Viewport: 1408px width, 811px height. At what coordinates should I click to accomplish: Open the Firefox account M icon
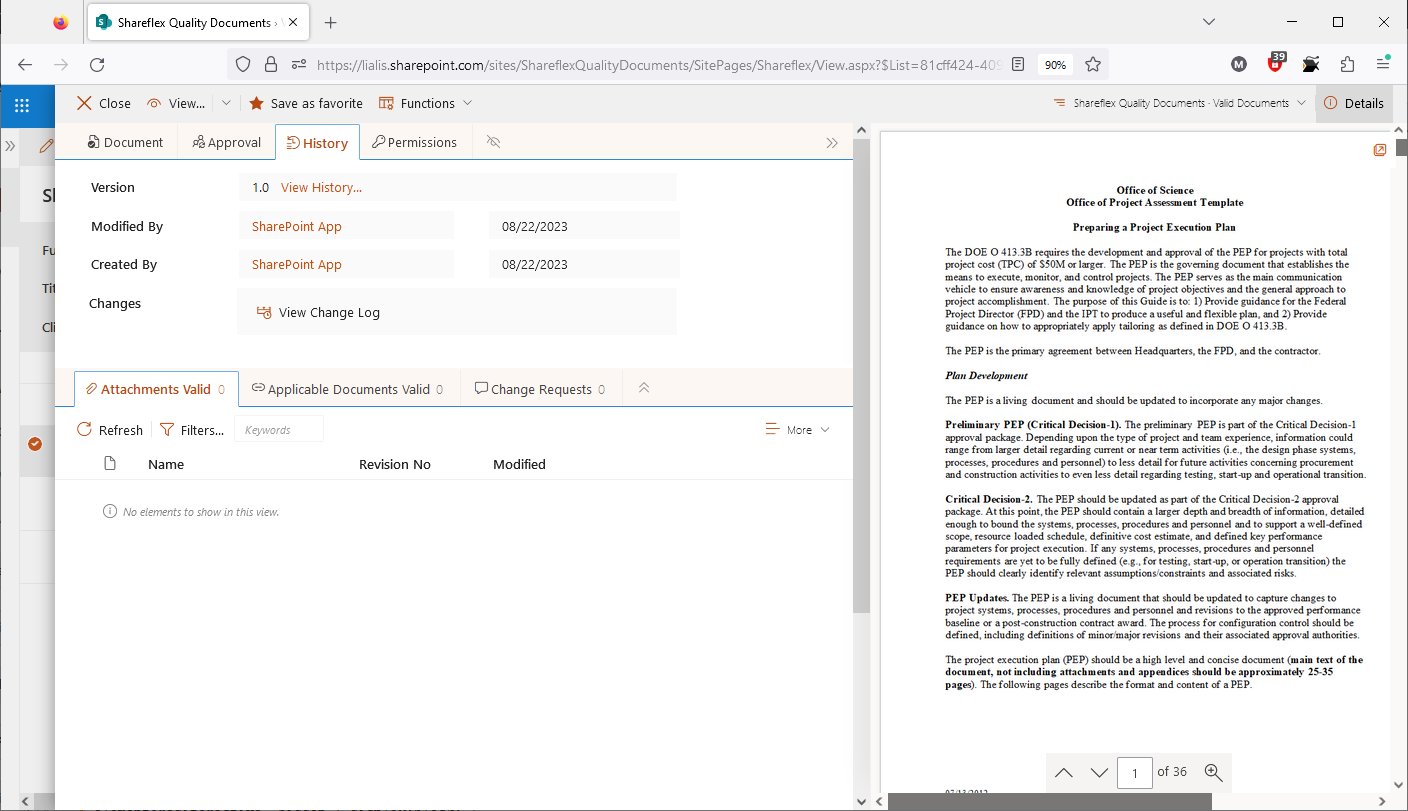[1239, 64]
